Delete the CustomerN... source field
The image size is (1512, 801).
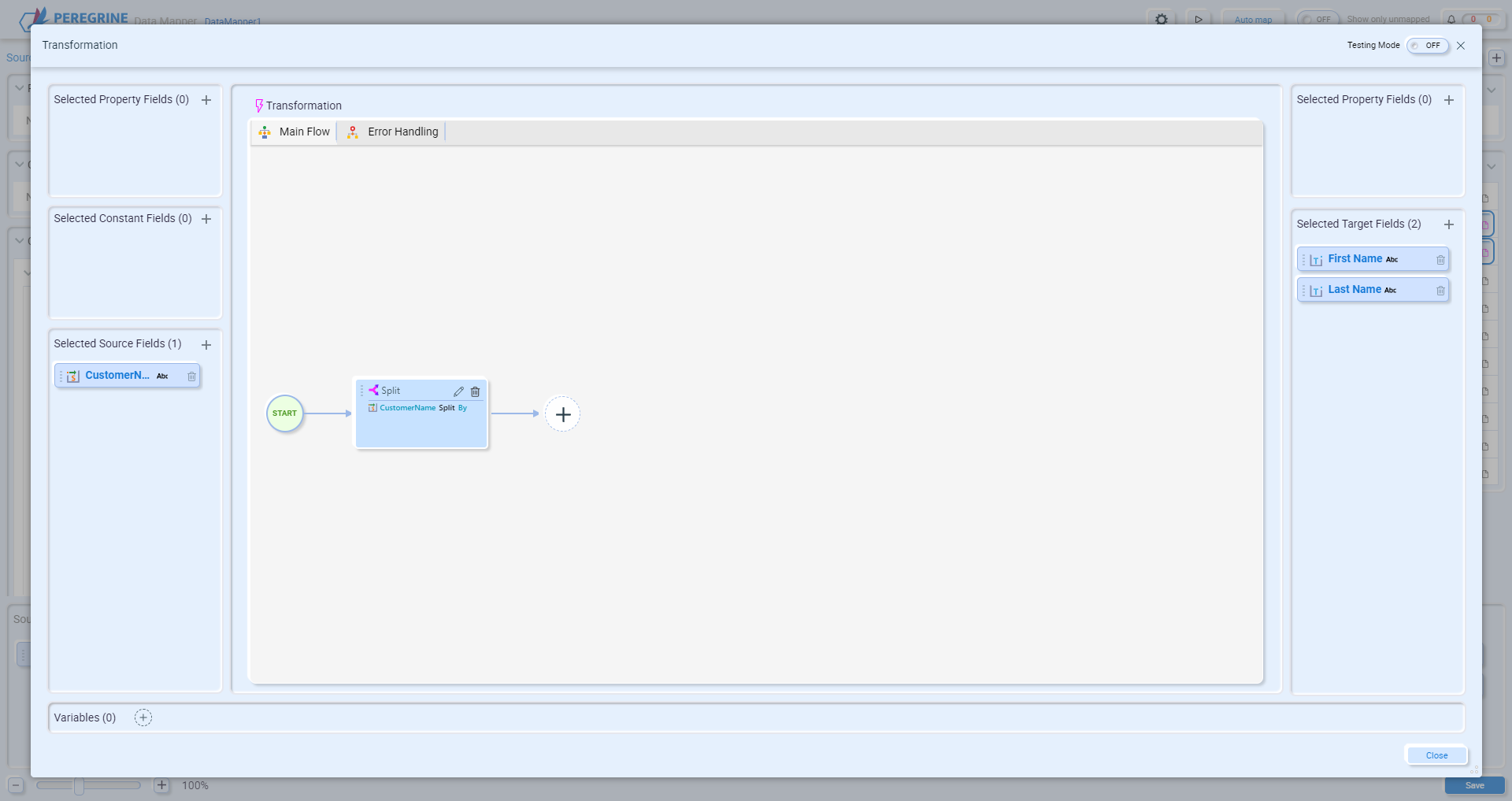(x=191, y=376)
